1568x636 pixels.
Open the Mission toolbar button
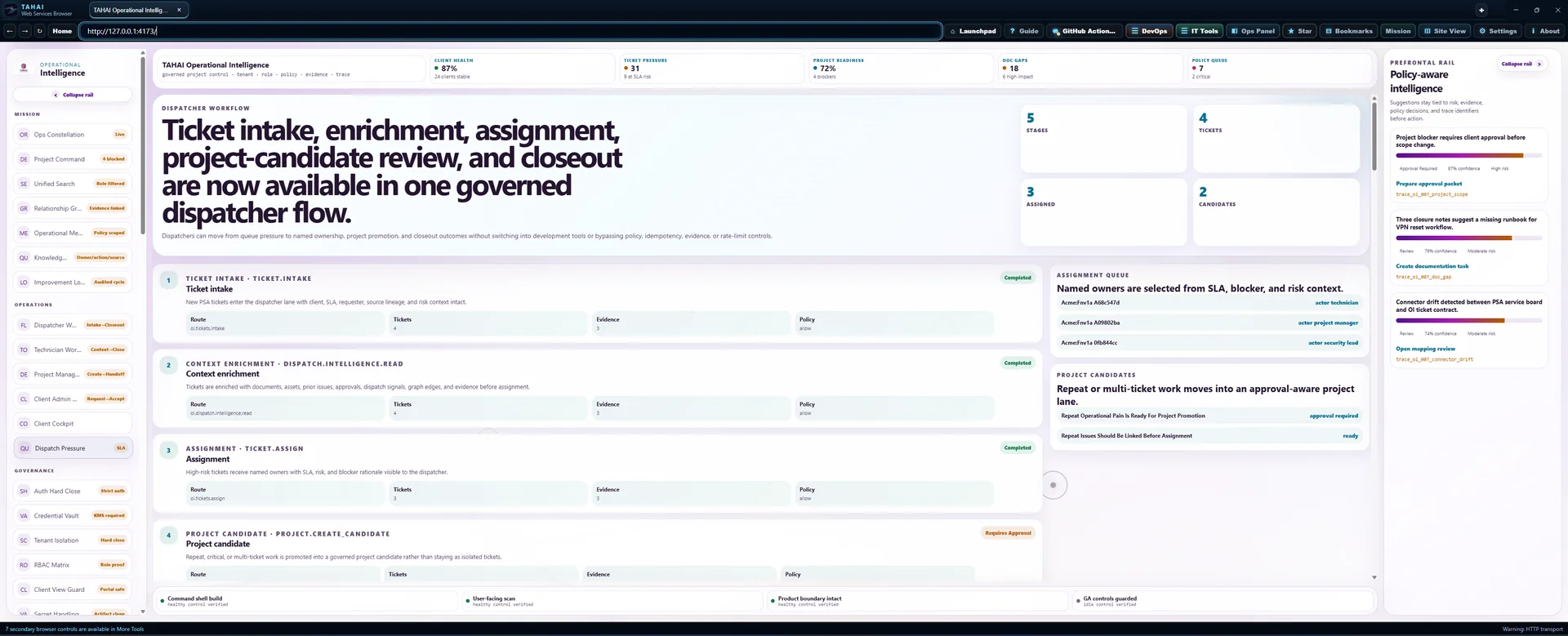click(x=1397, y=31)
